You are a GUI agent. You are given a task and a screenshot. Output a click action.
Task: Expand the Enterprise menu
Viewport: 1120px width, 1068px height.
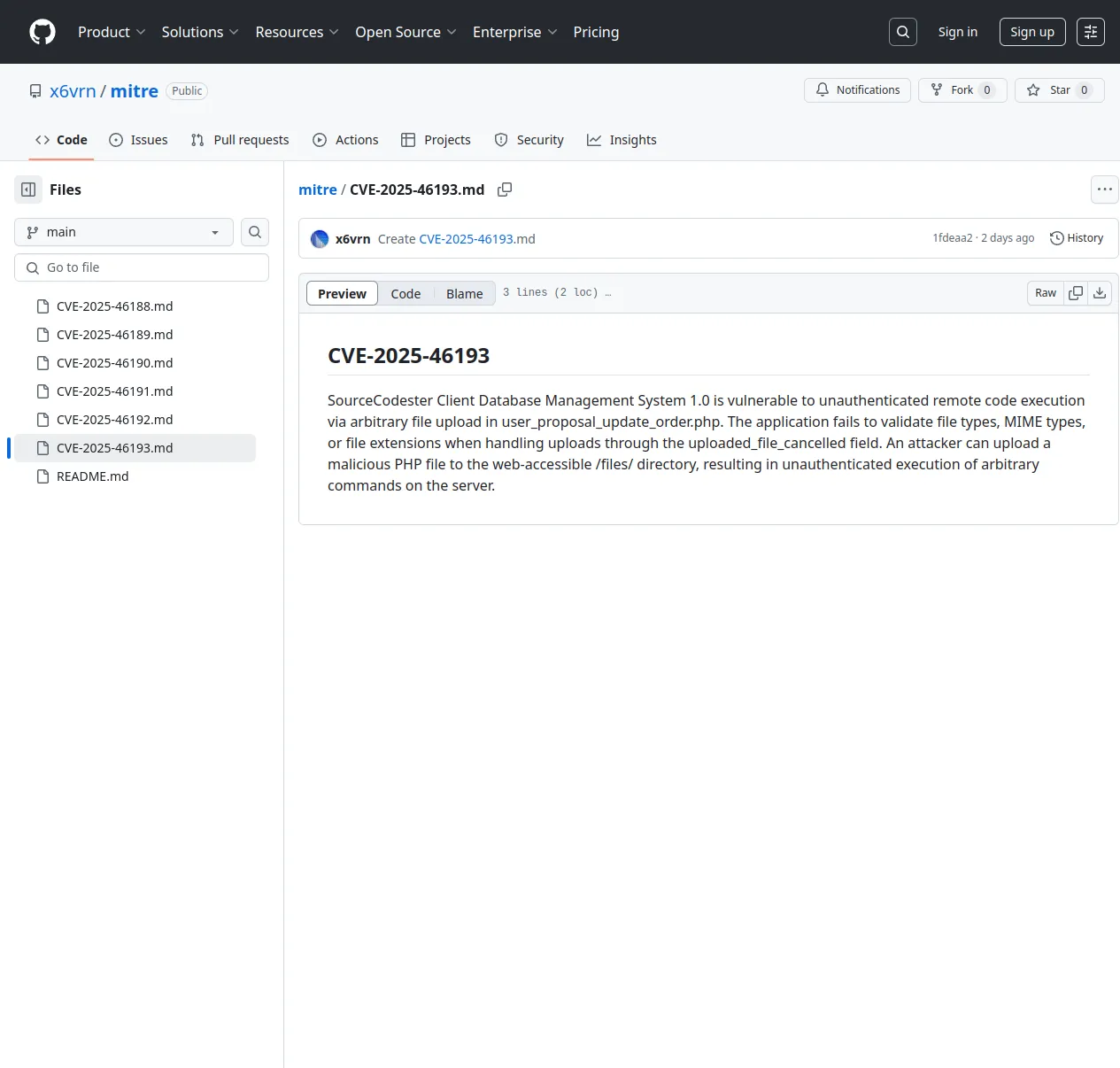point(515,32)
